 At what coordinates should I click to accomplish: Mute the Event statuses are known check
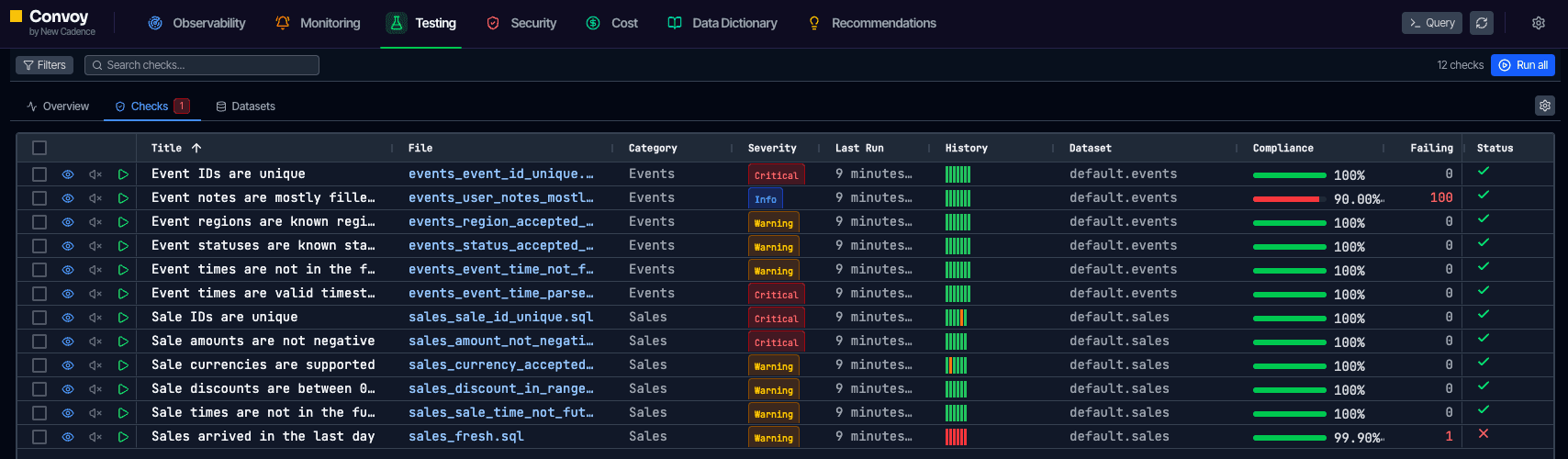coord(95,246)
